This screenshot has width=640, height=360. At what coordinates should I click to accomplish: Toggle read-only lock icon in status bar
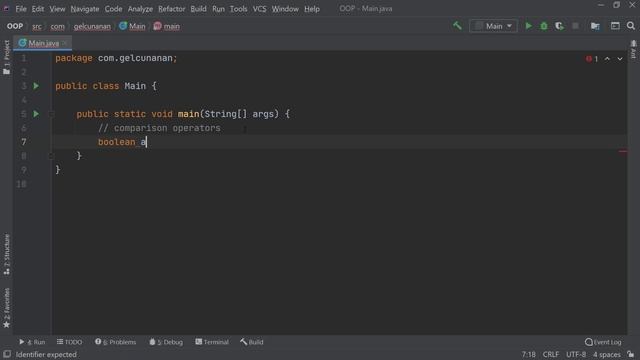tap(631, 354)
